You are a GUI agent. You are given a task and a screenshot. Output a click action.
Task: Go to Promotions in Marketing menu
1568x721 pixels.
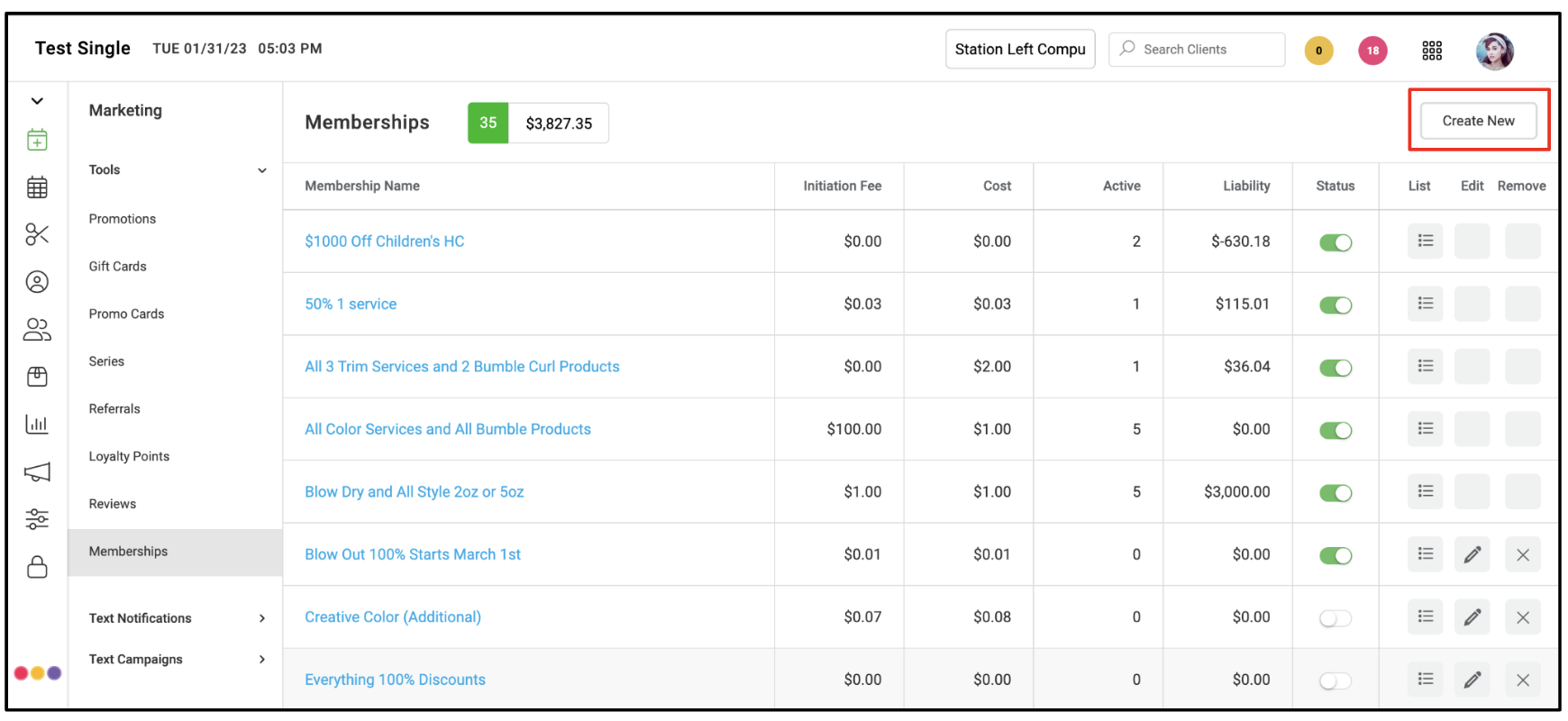123,219
